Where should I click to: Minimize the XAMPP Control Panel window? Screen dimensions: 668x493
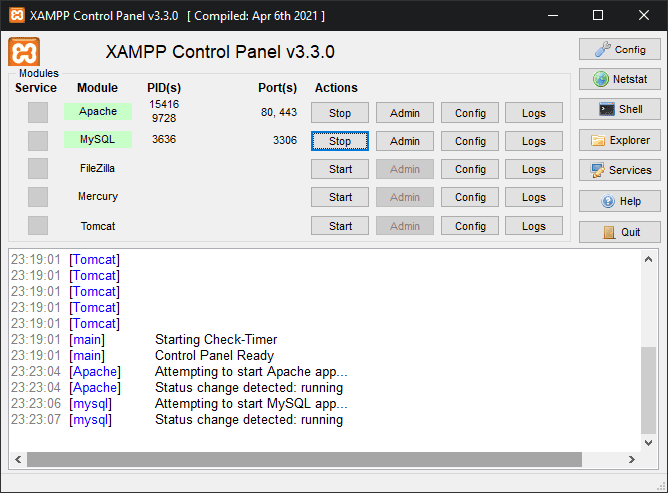click(553, 15)
